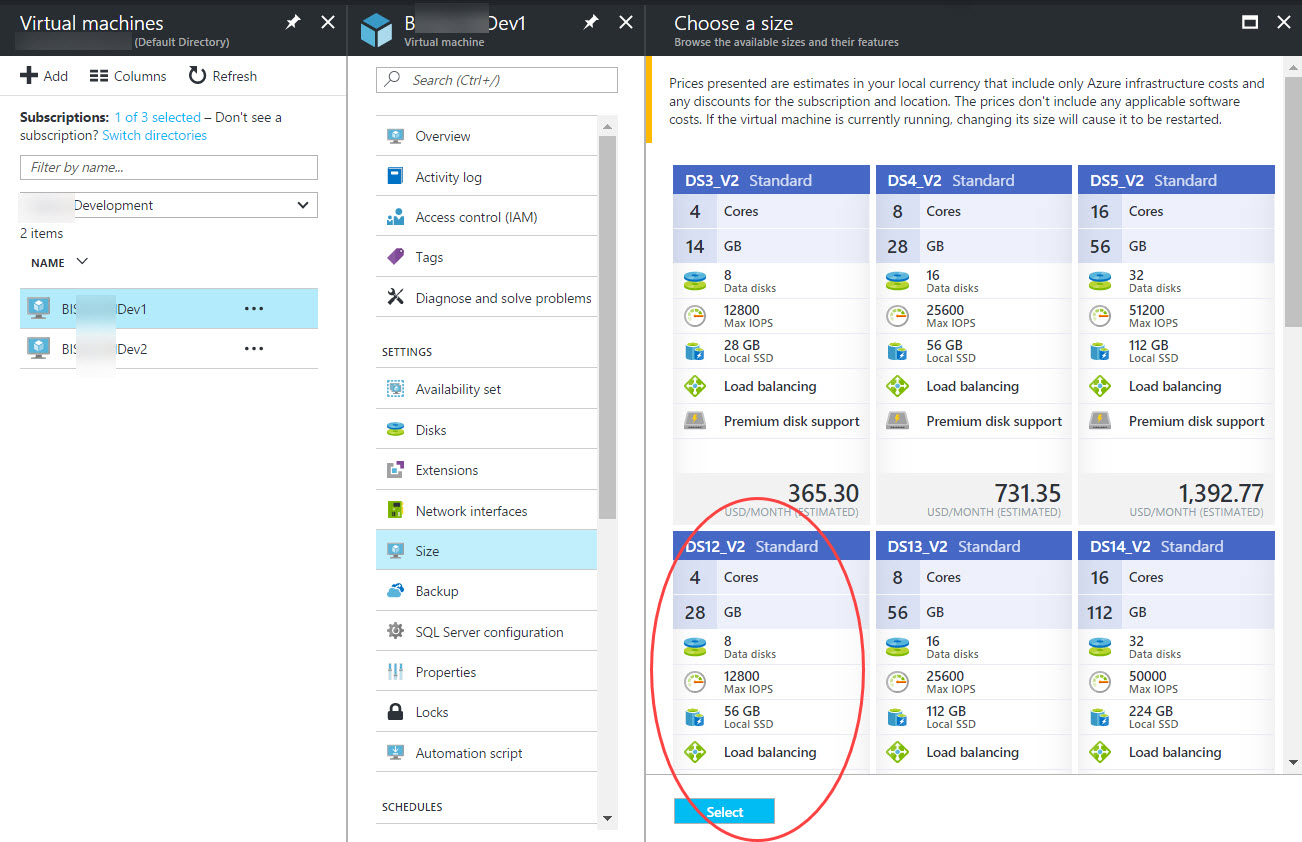Pin the Dev1 virtual machine blade
1302x842 pixels.
(591, 22)
